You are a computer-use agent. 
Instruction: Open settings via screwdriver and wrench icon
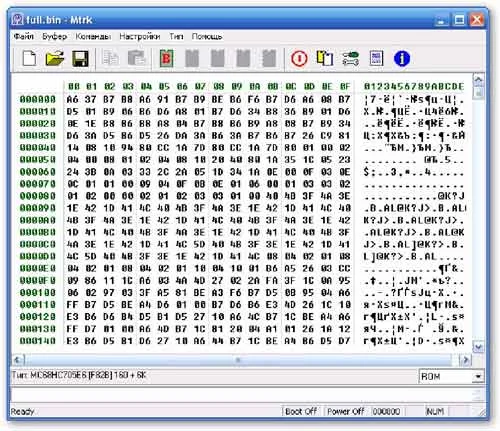click(x=350, y=59)
